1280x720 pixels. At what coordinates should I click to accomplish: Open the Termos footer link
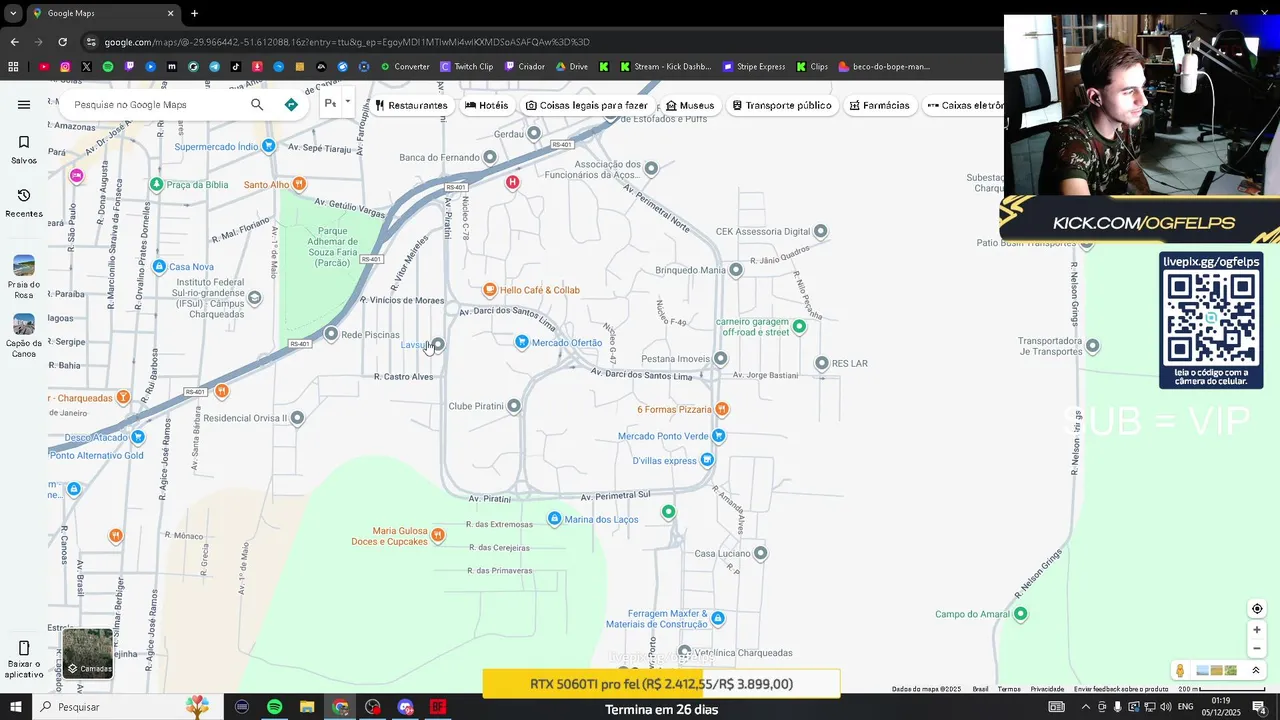1009,689
